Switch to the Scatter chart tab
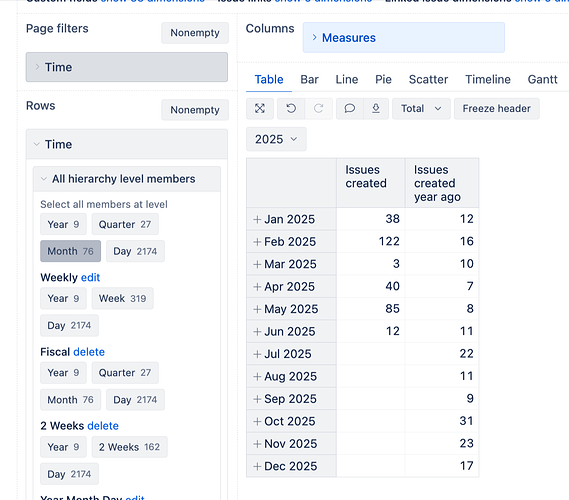Screen dimensions: 569x500 (x=428, y=79)
